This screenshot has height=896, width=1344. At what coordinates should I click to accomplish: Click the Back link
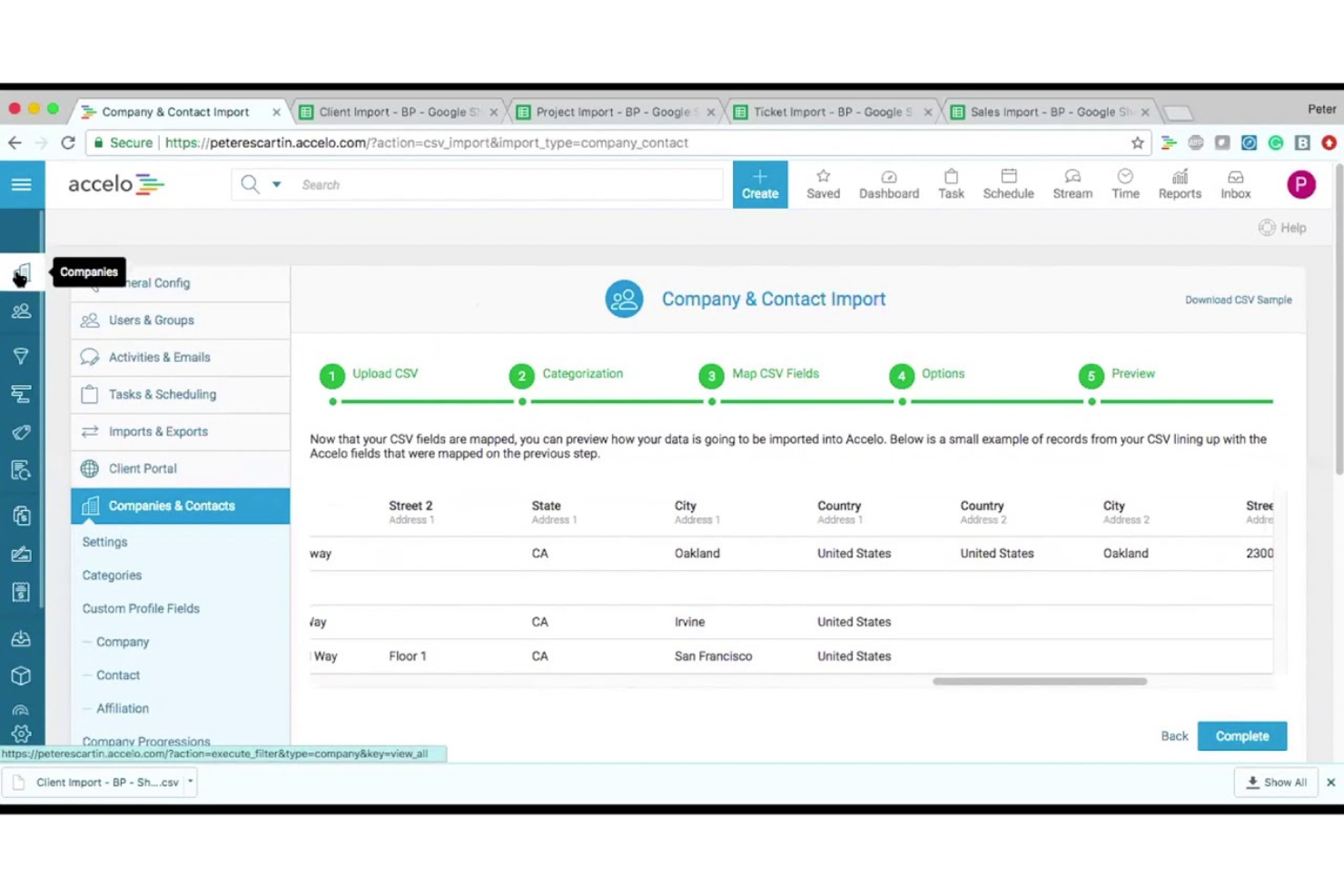point(1174,736)
